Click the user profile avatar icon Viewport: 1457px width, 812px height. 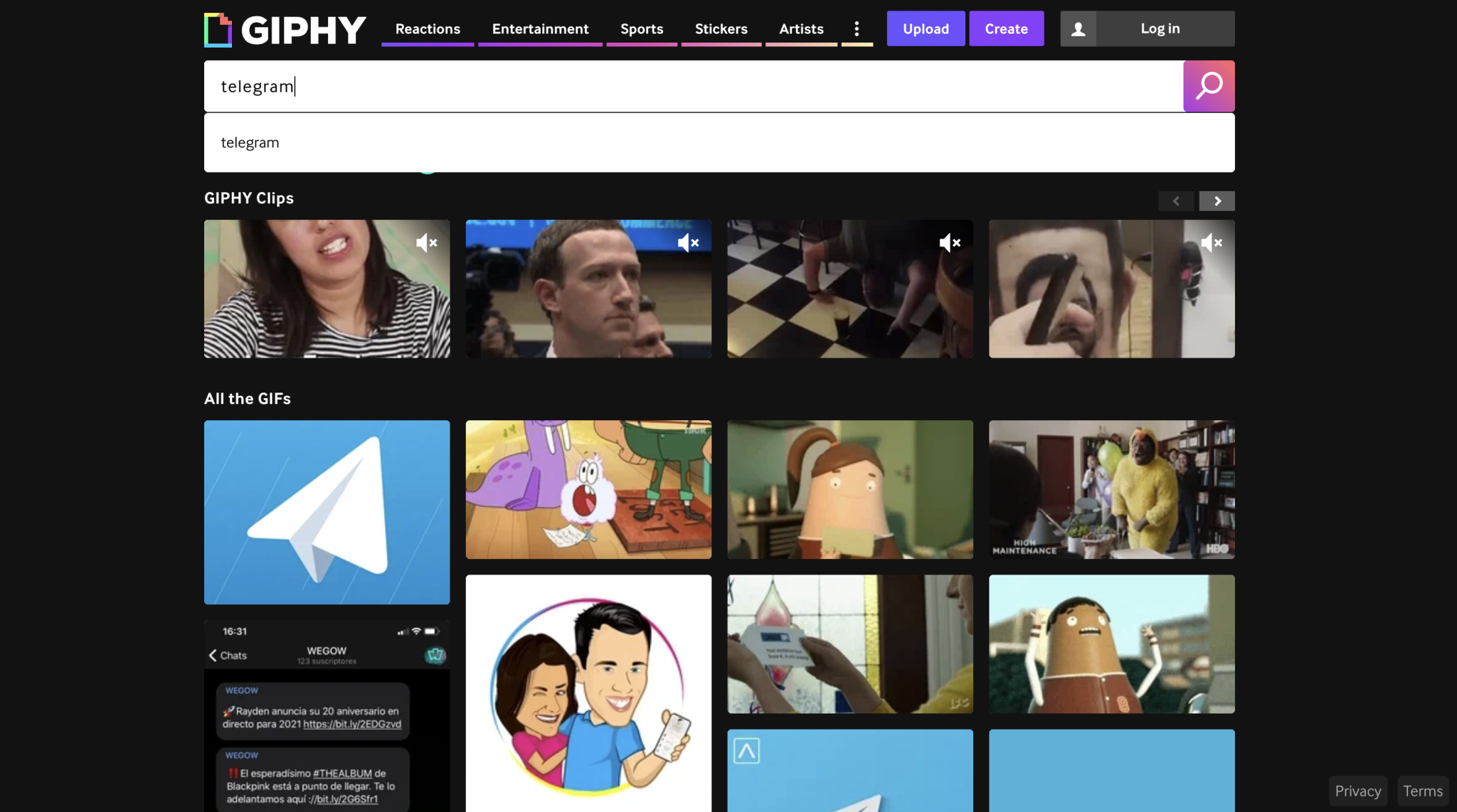coord(1078,28)
